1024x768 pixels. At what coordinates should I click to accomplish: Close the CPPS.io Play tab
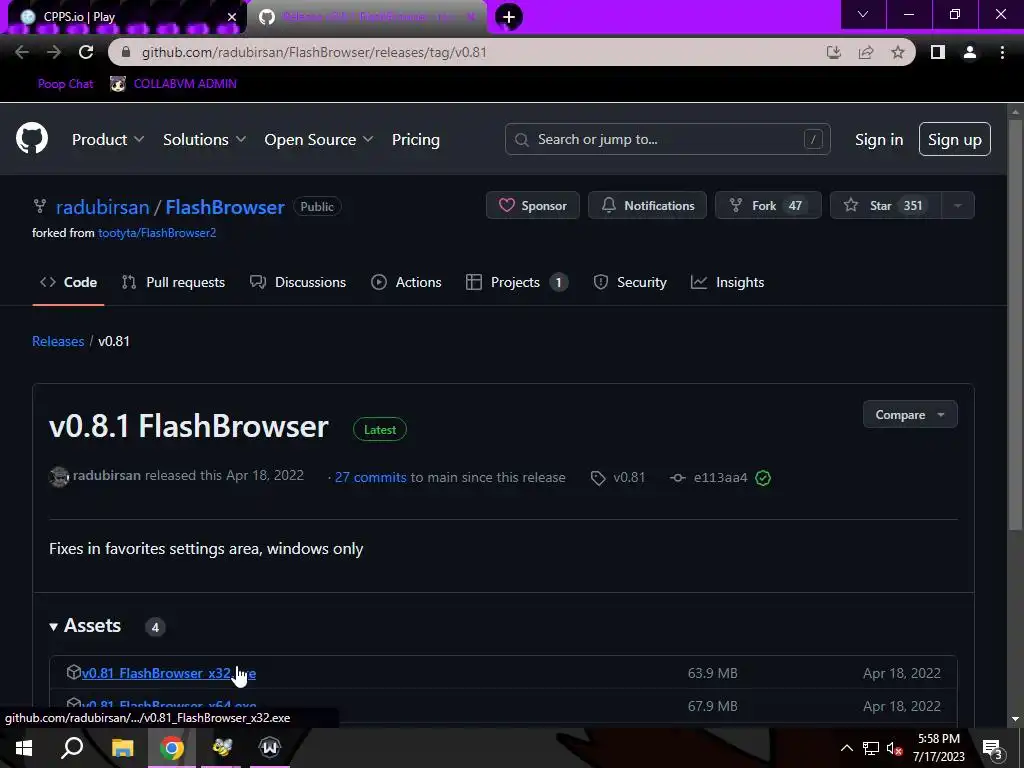pos(232,17)
